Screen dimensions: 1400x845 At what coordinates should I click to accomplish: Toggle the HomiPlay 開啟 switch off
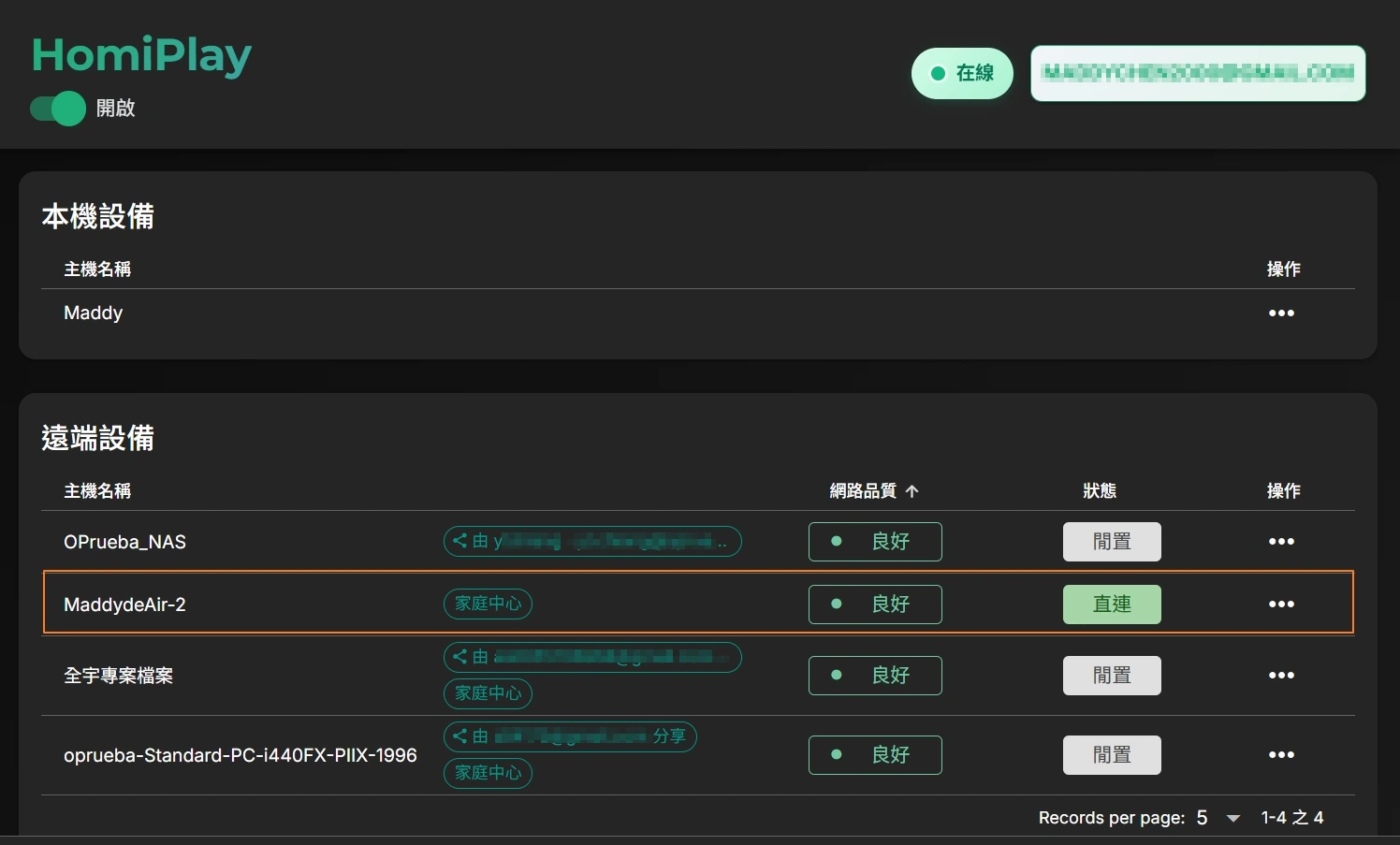point(58,109)
